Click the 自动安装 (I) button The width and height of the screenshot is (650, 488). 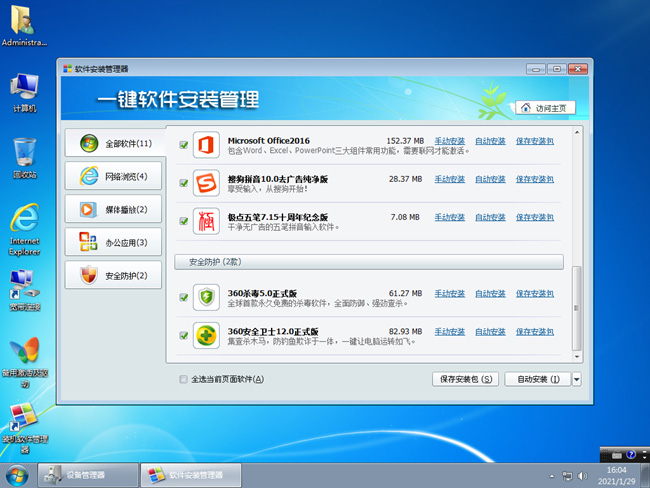pos(538,379)
